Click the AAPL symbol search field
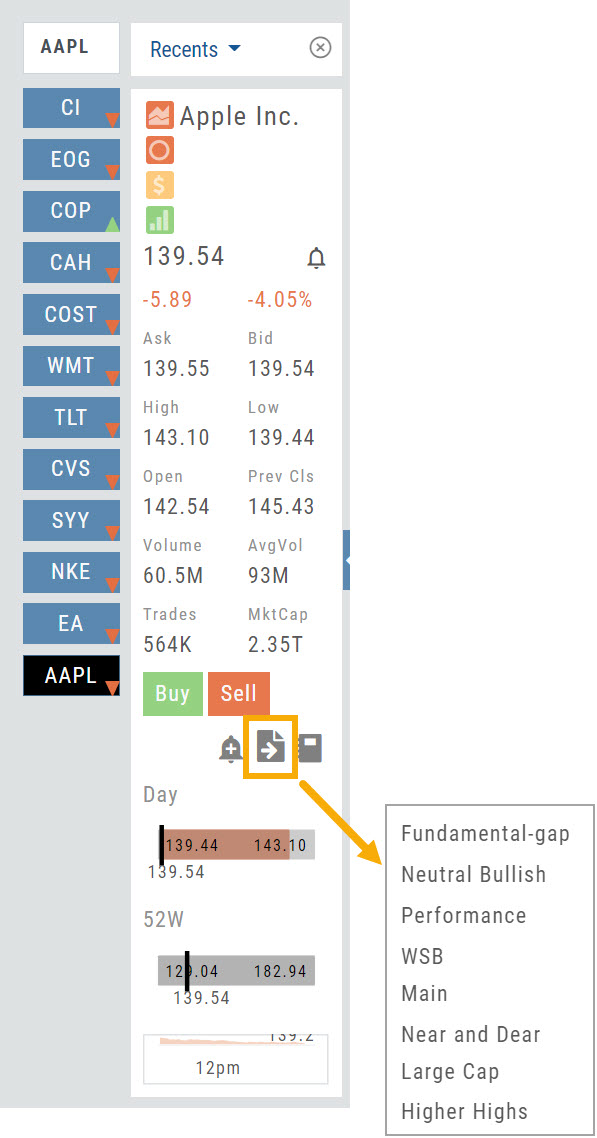597x1138 pixels. click(65, 47)
